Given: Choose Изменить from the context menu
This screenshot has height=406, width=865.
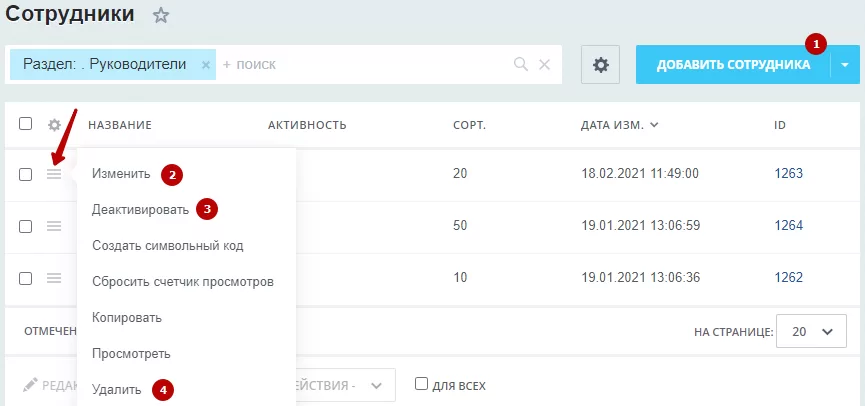Looking at the screenshot, I should (x=121, y=174).
